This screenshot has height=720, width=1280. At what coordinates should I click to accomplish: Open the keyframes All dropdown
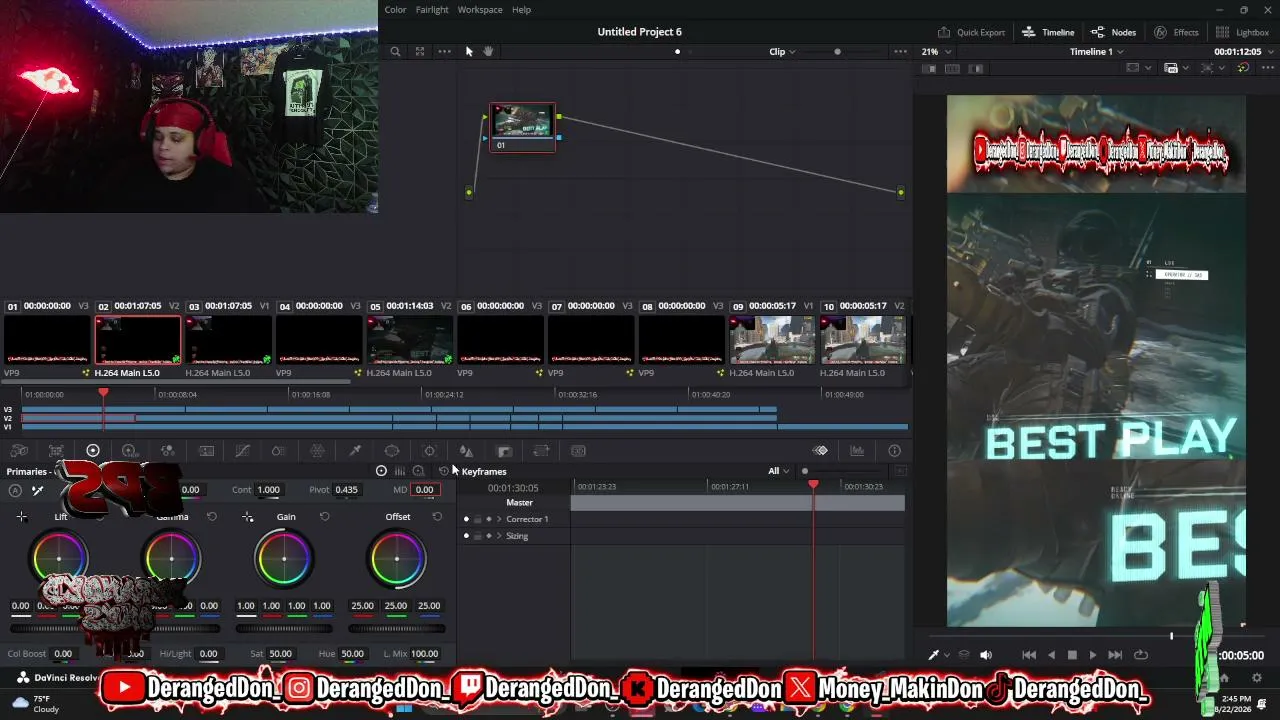(778, 471)
